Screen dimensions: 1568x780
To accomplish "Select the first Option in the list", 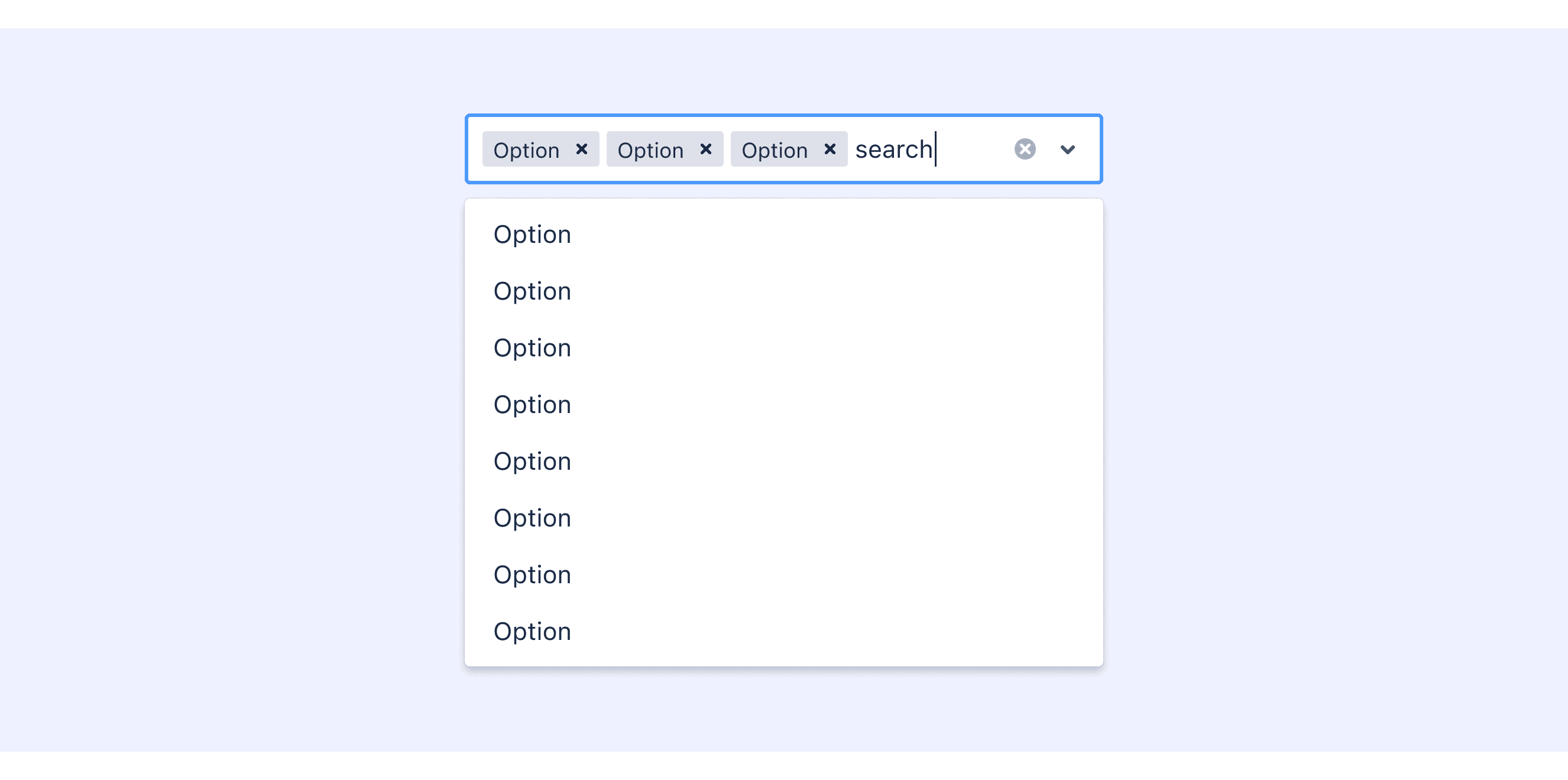I will (532, 235).
